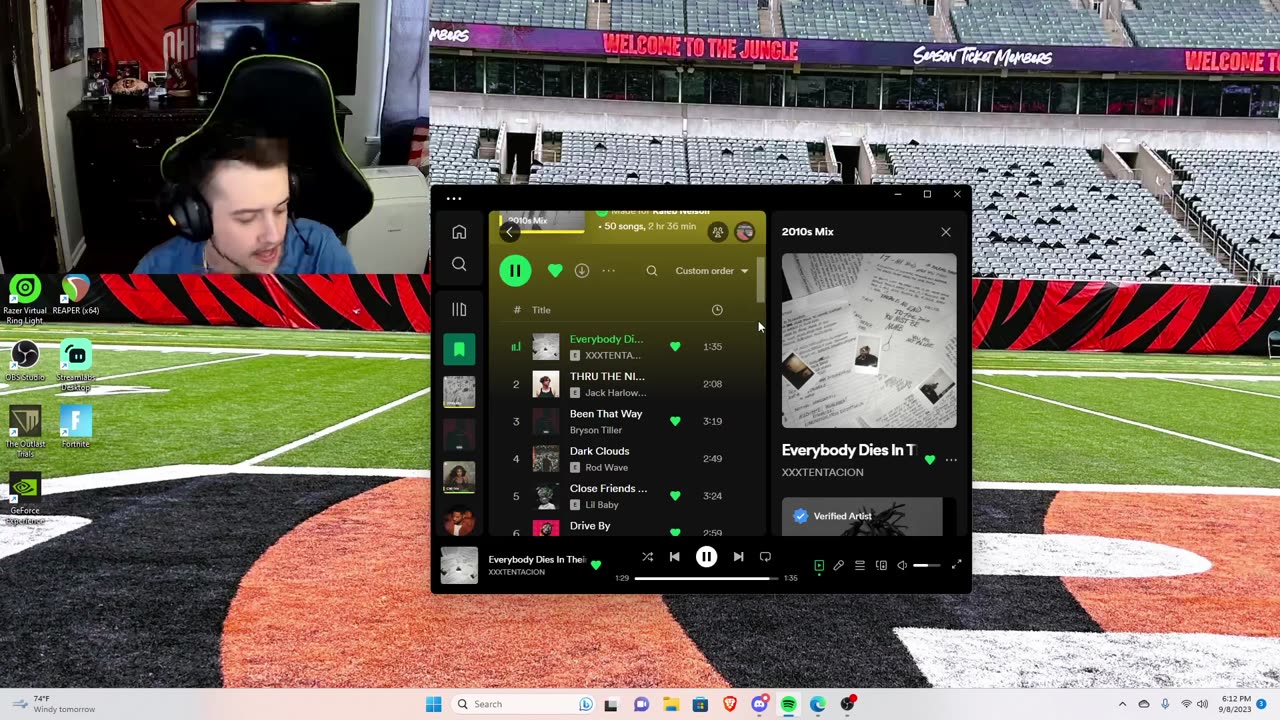The image size is (1280, 720).
Task: Open Liked Songs bookmark tile in sidebar
Action: click(x=459, y=349)
